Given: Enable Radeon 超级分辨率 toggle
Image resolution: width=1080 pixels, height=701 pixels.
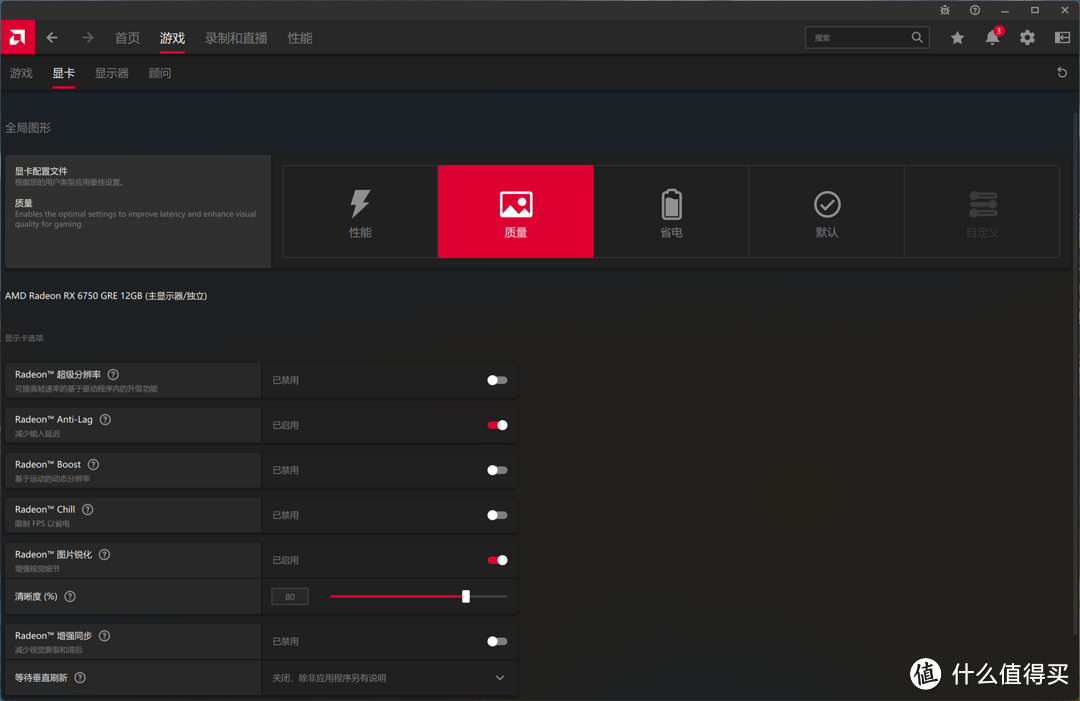Looking at the screenshot, I should [x=497, y=380].
